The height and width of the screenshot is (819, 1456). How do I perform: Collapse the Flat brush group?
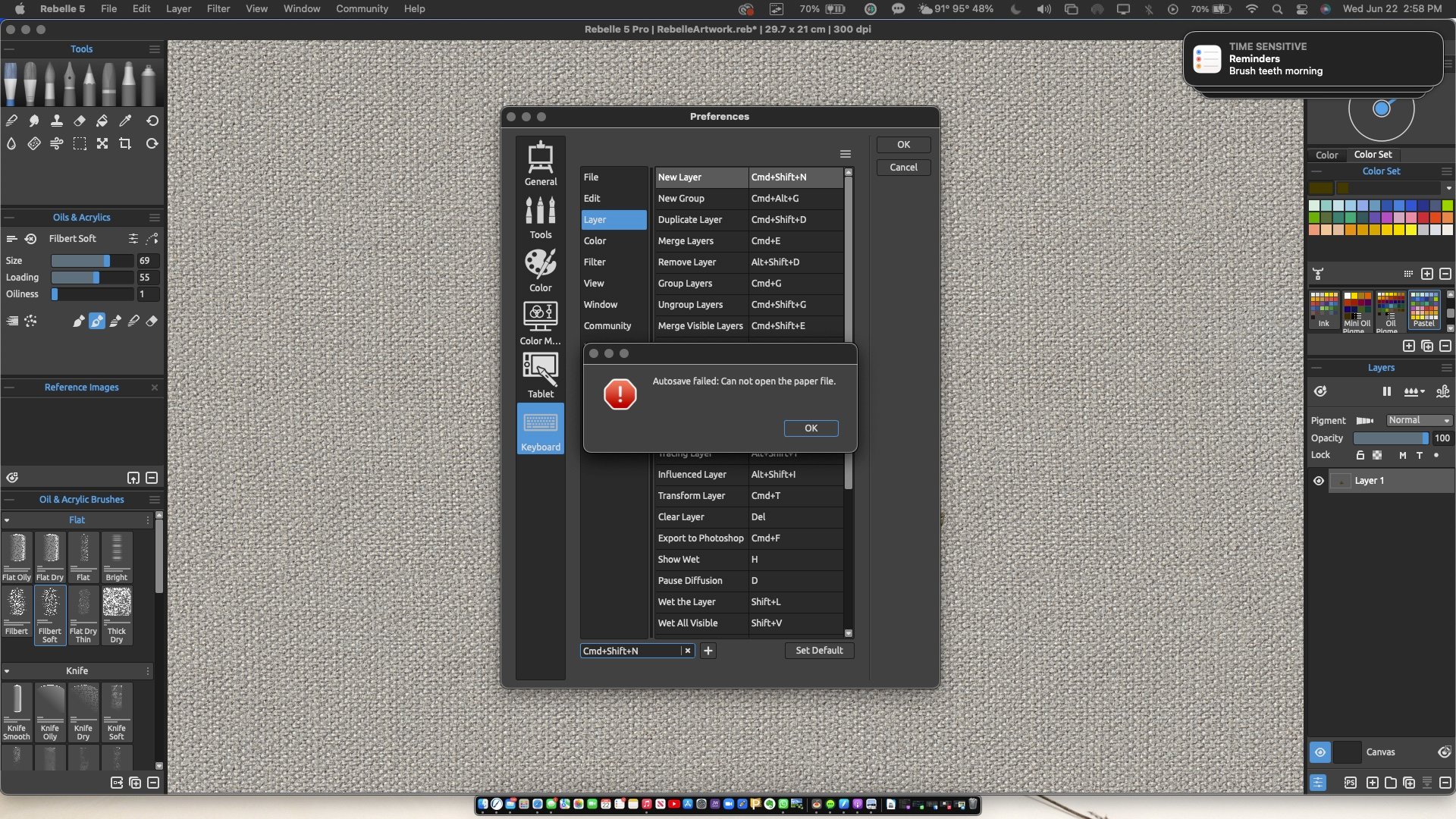pos(7,520)
